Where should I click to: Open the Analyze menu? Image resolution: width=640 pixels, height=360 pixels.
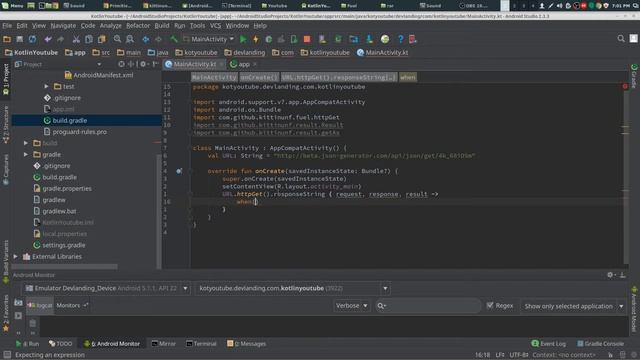[111, 25]
